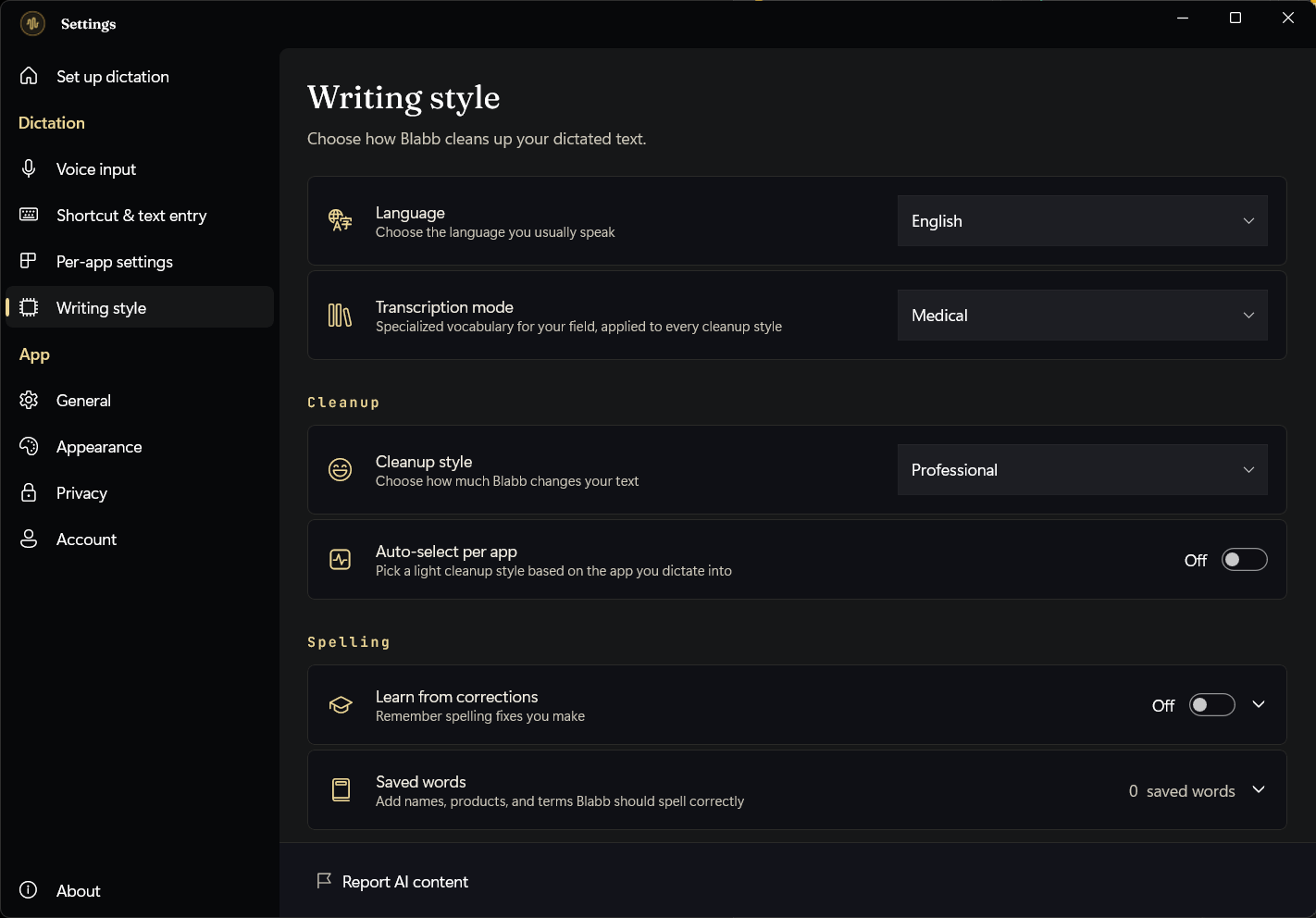Click the About info icon
The width and height of the screenshot is (1316, 918).
29,890
